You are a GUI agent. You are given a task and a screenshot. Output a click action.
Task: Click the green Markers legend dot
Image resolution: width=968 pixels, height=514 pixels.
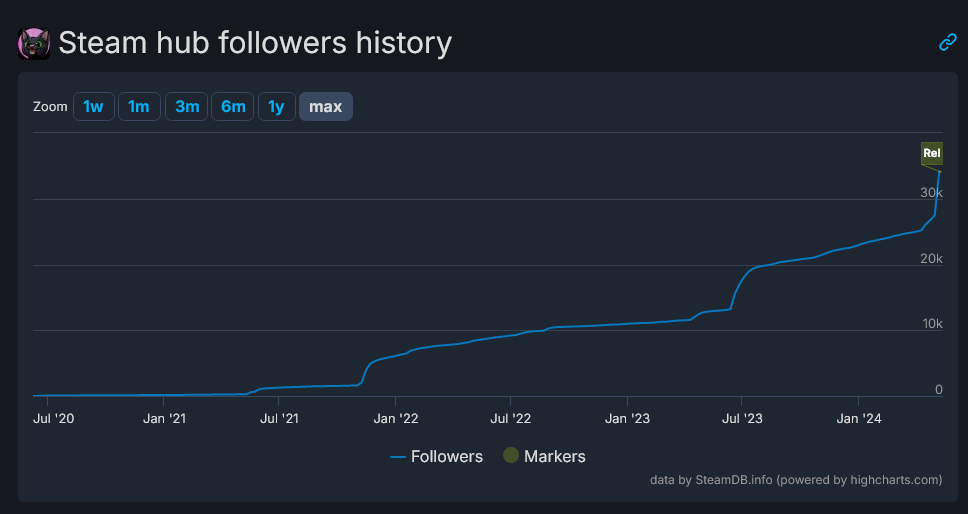pyautogui.click(x=511, y=456)
